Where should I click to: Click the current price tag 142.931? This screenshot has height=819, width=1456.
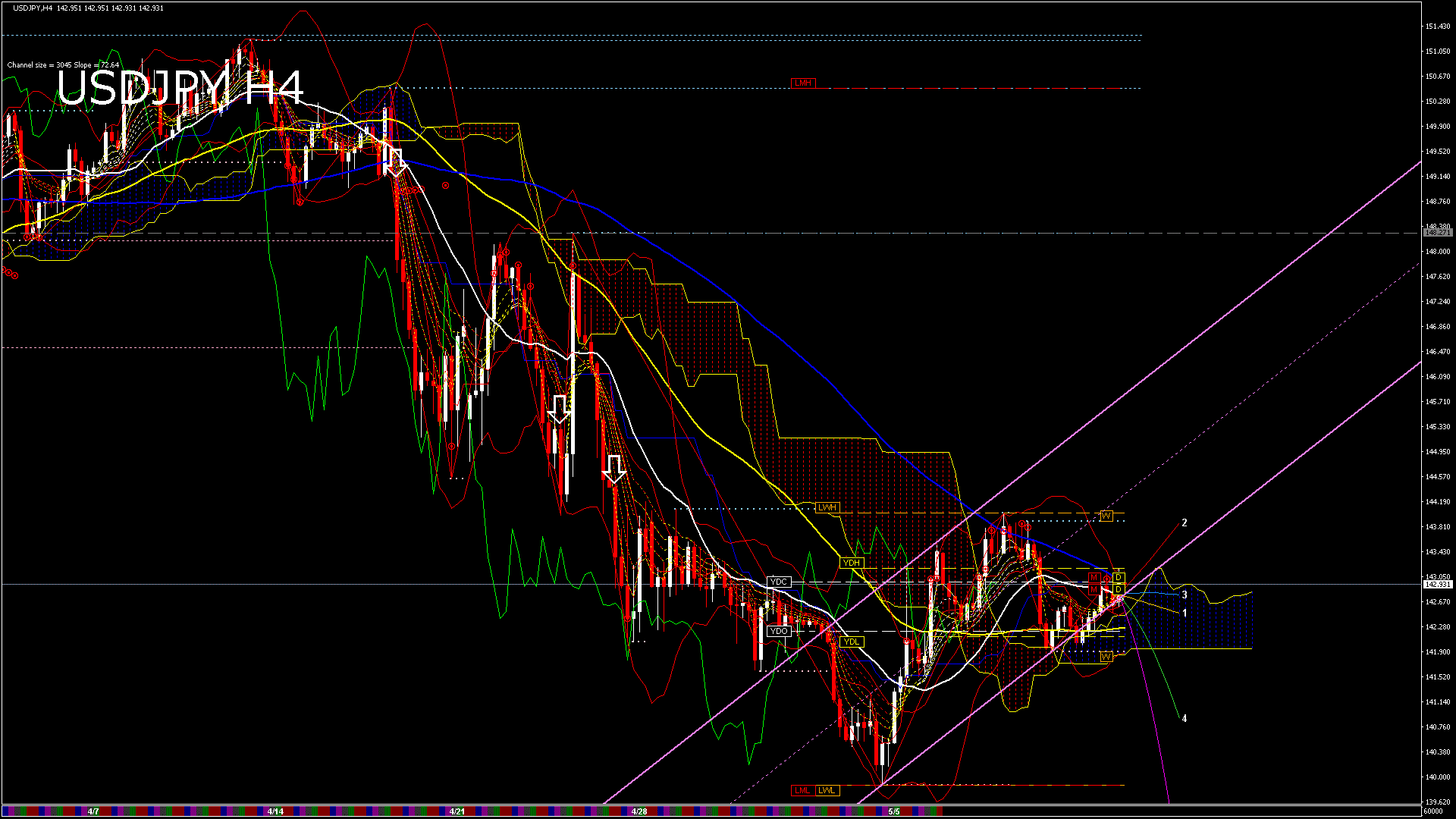(1438, 585)
